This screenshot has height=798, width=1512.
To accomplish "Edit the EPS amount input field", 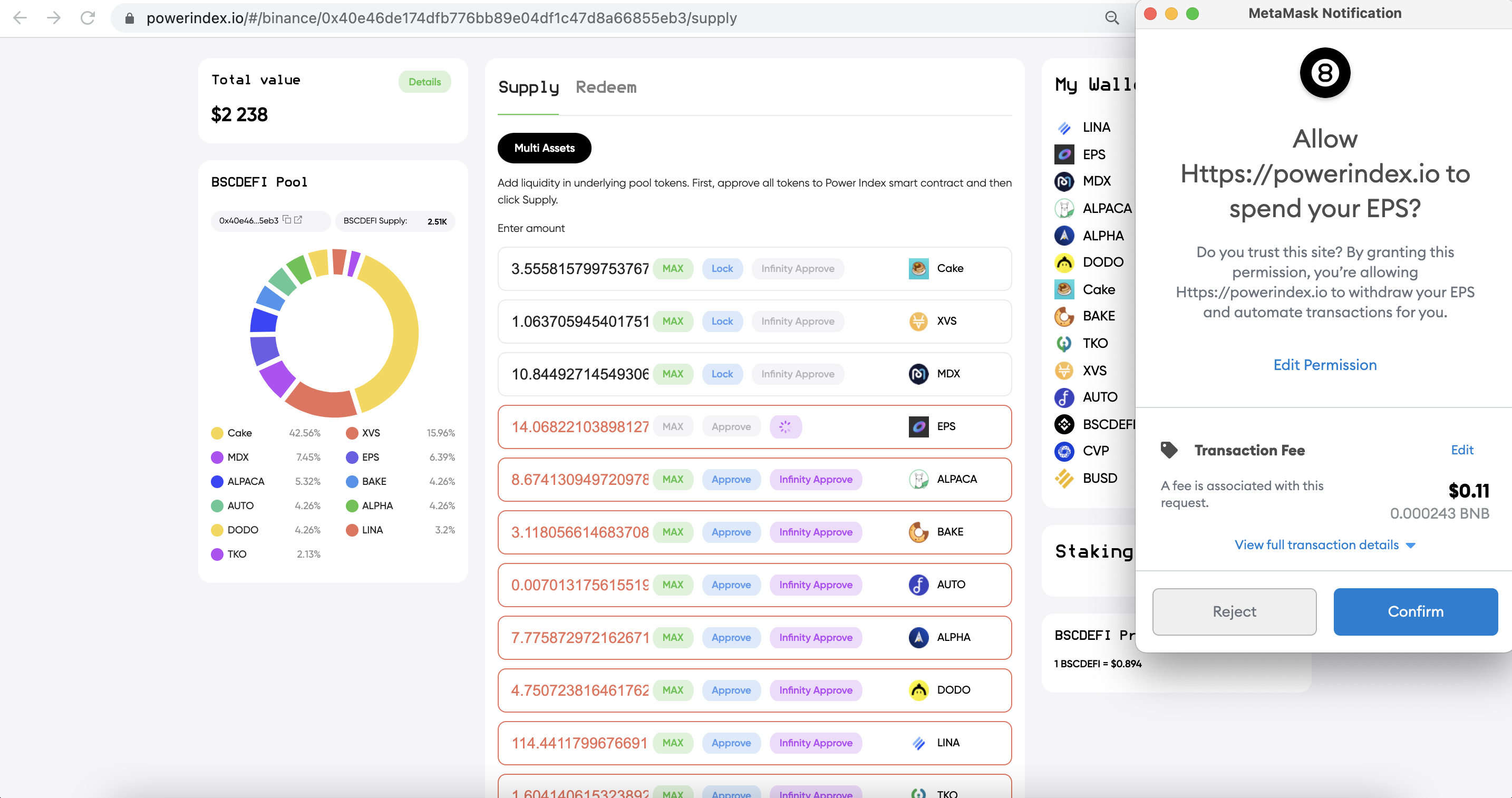I will 579,427.
